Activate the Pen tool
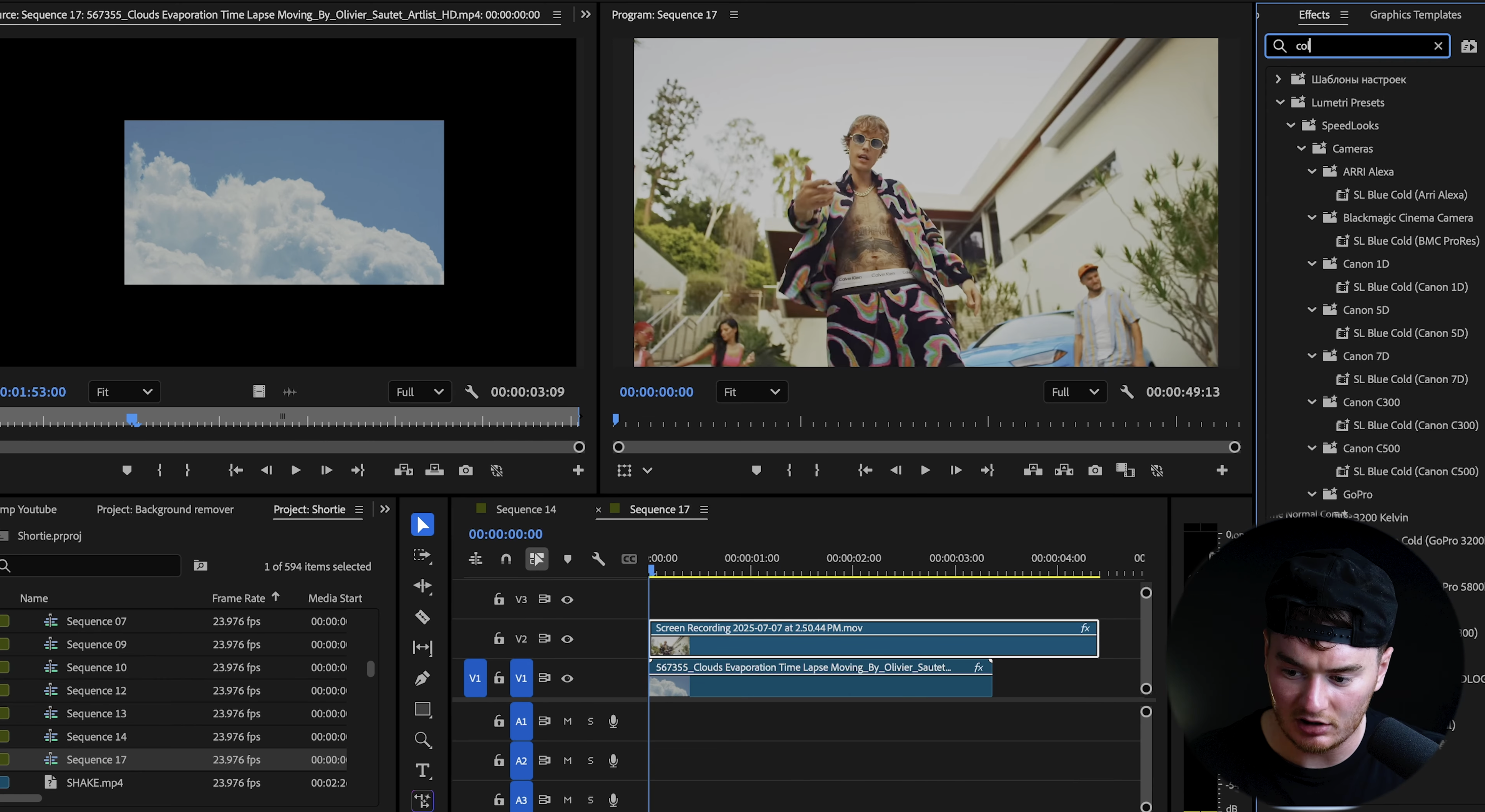1485x812 pixels. (422, 679)
